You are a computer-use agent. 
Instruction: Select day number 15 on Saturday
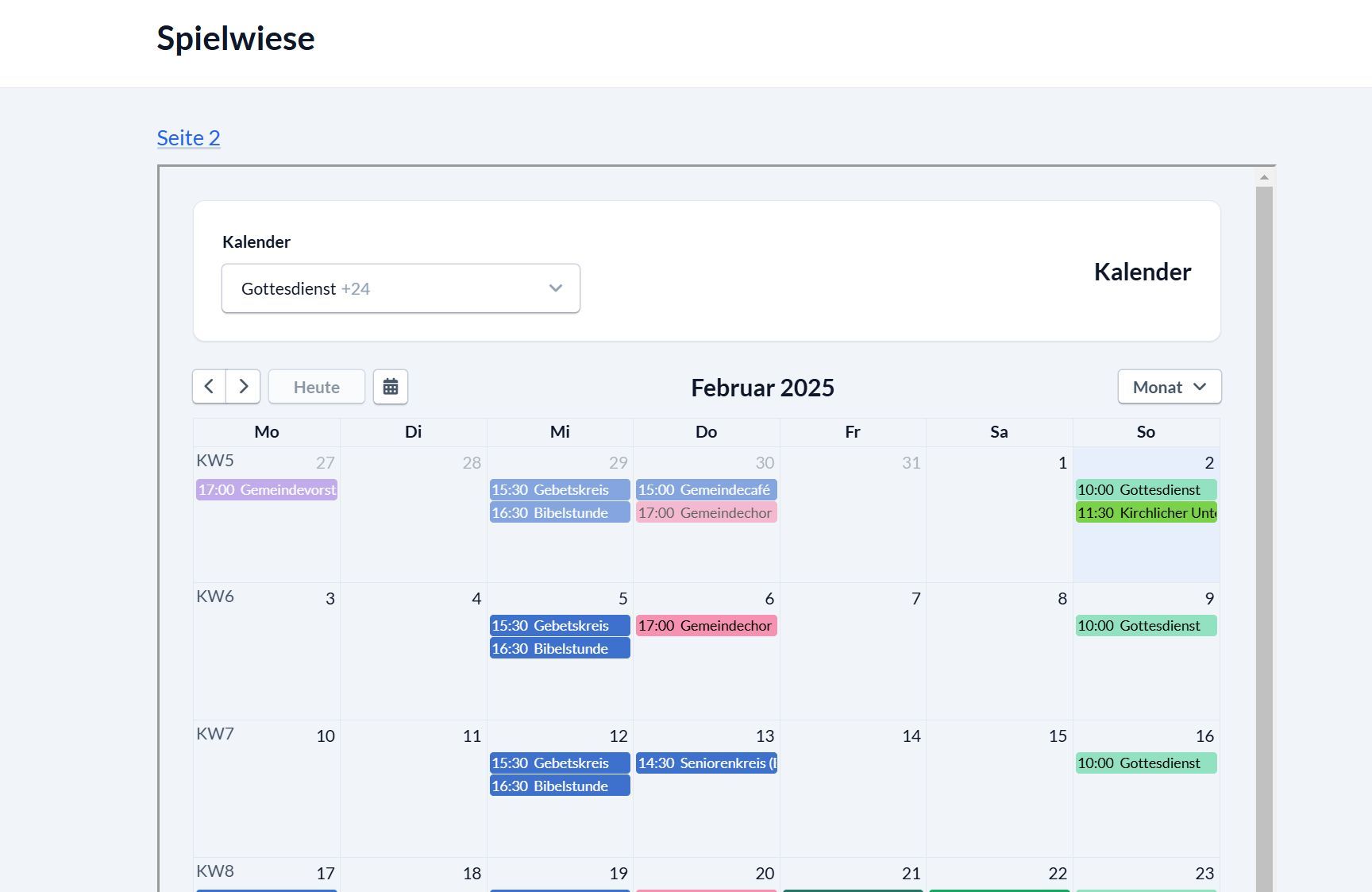(1058, 736)
